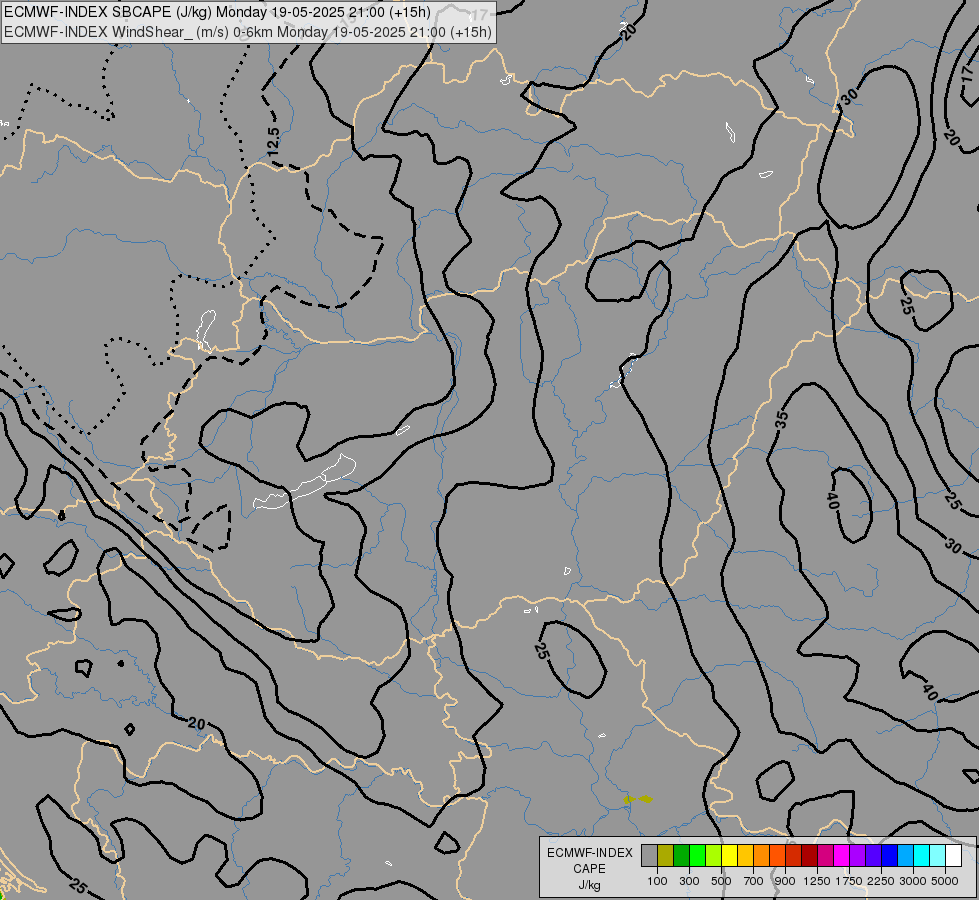Select the white swatch at legend end
Image resolution: width=979 pixels, height=900 pixels.
[953, 856]
